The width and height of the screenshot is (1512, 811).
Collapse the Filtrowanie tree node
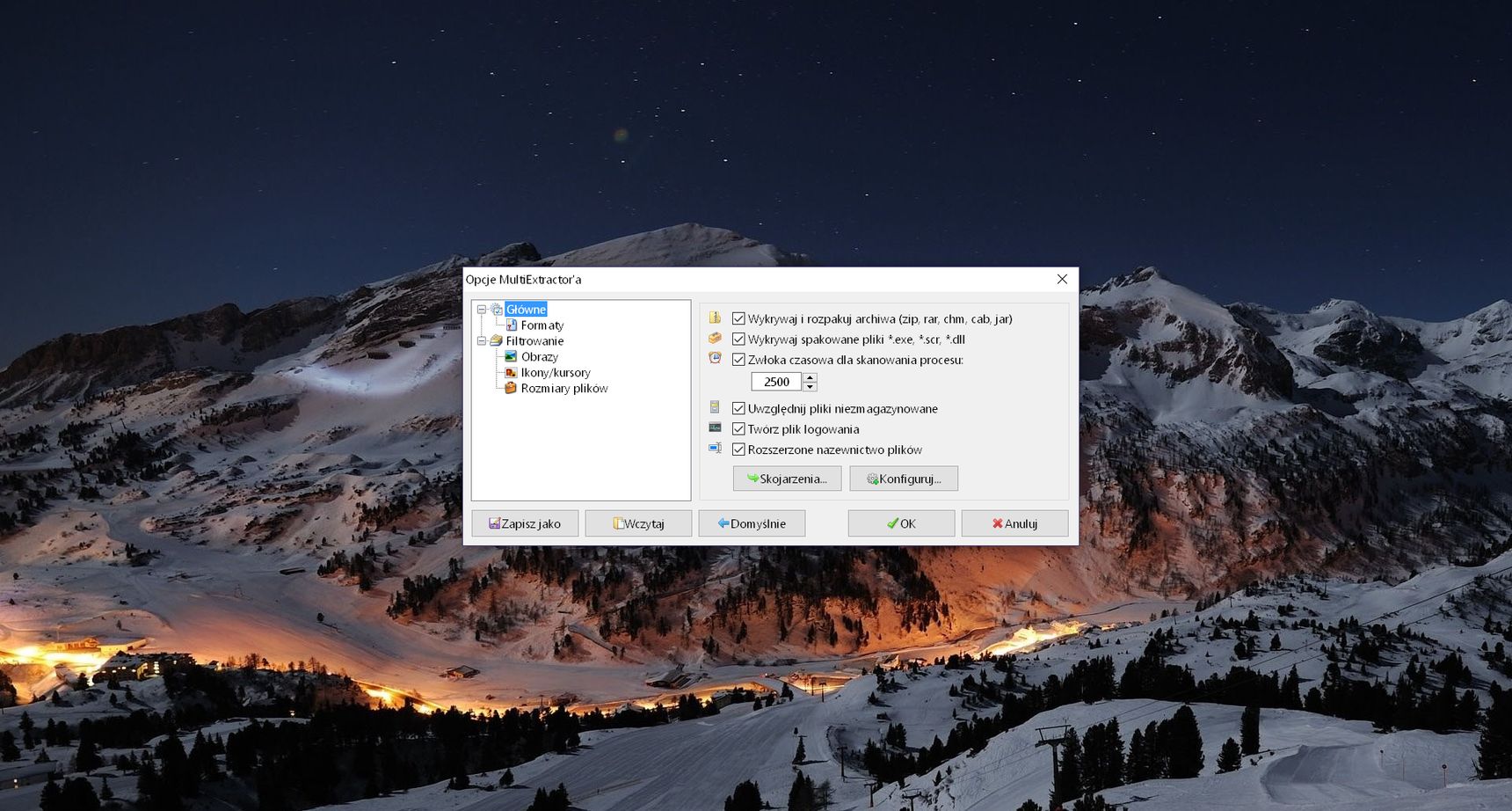pos(482,341)
